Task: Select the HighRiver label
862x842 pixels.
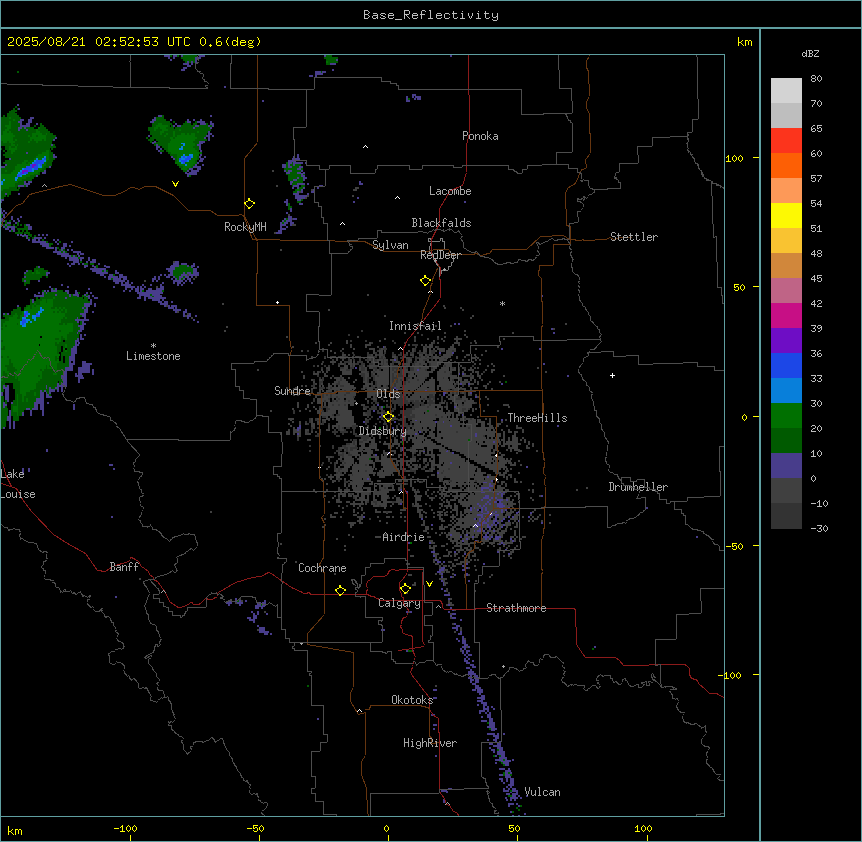Action: pos(430,743)
